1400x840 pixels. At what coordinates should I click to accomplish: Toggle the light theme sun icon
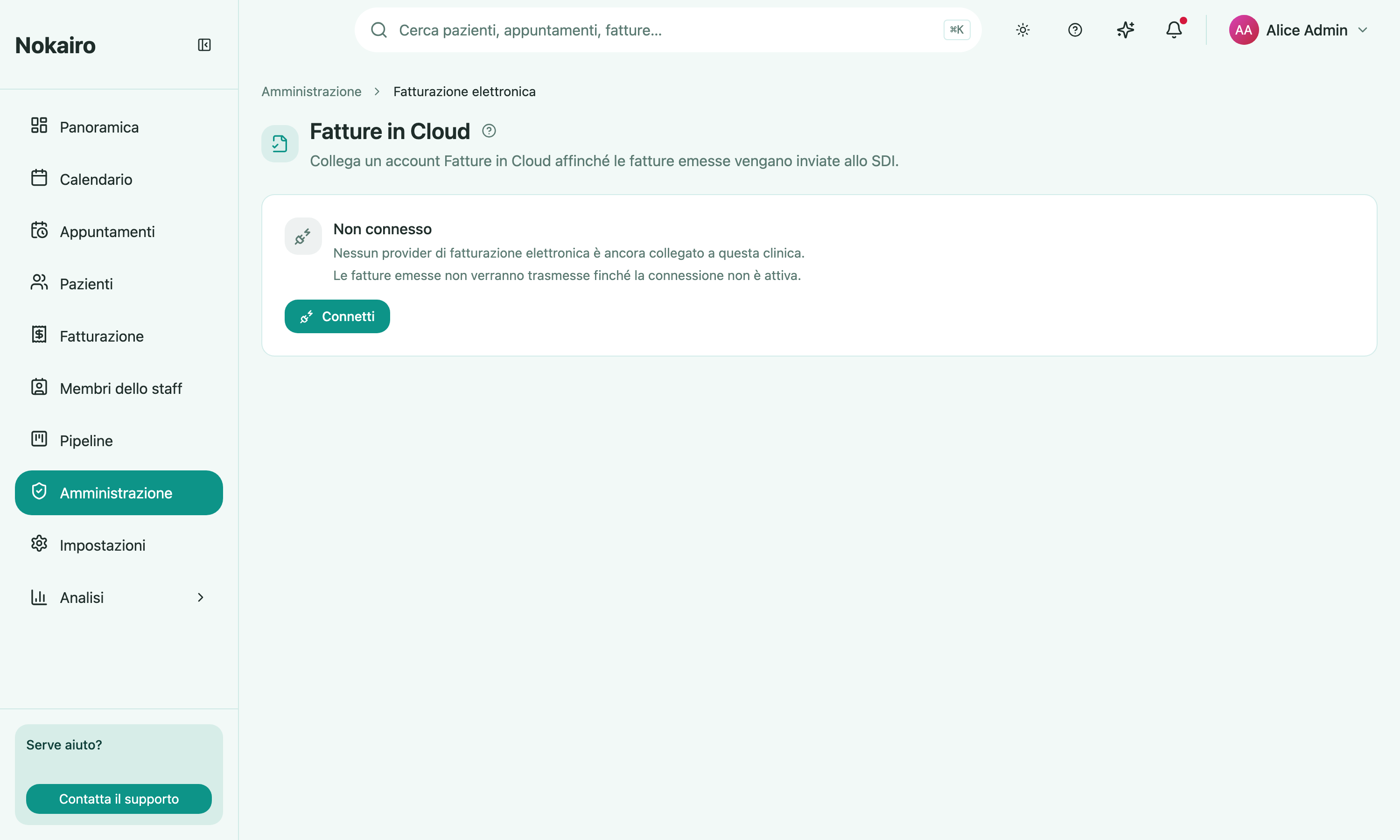(1022, 30)
